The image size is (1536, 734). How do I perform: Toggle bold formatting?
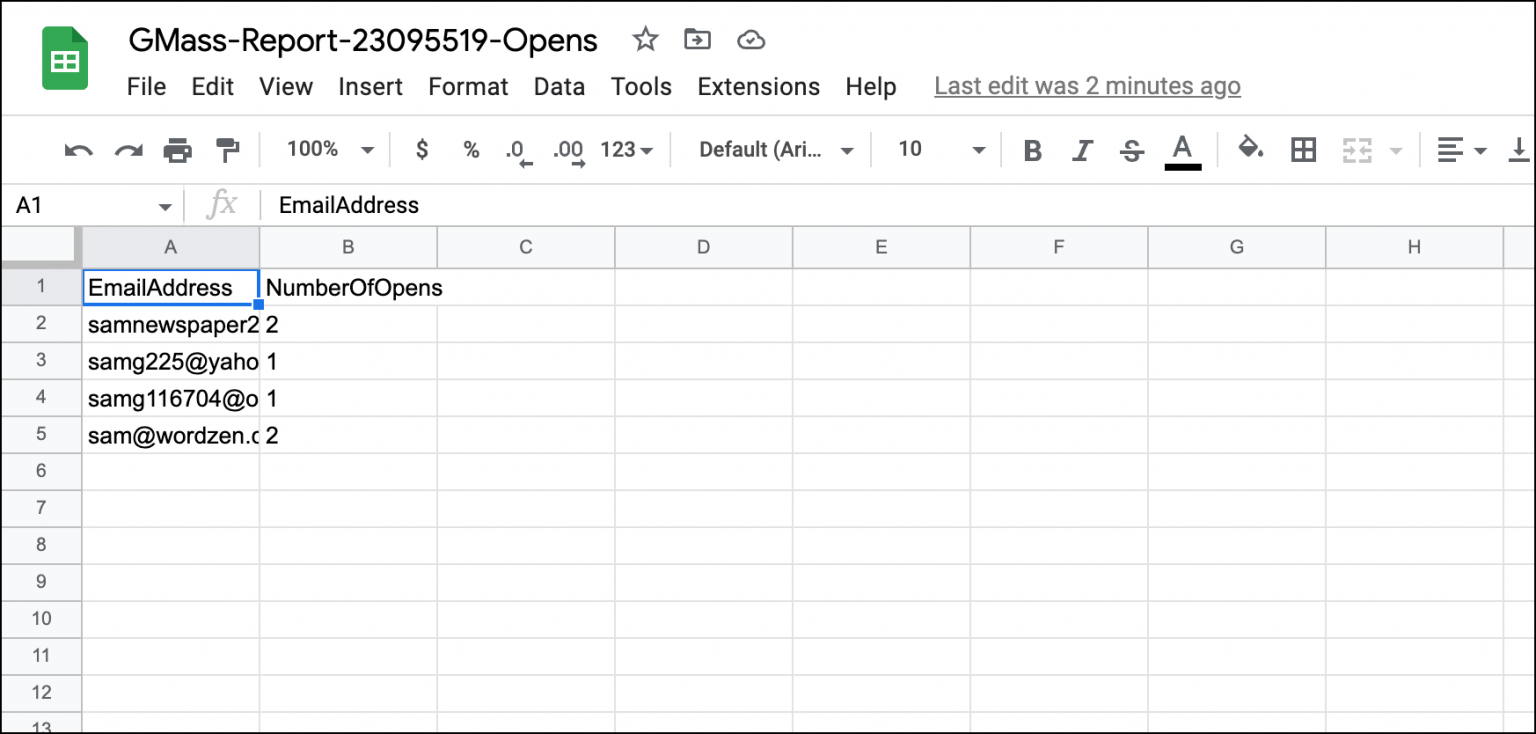pos(1032,149)
